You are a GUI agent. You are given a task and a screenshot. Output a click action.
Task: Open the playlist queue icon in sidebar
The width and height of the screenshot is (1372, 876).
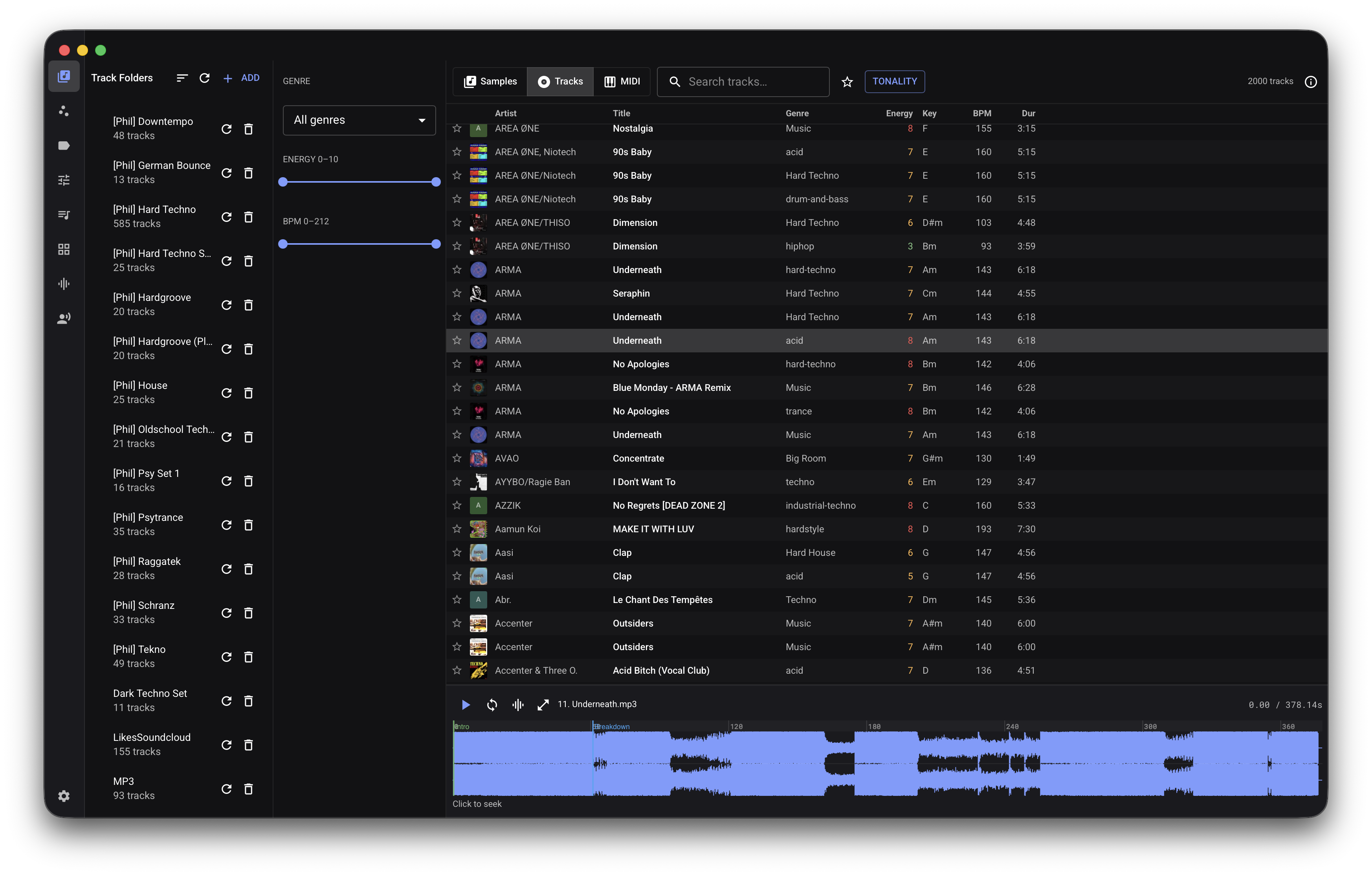[x=64, y=215]
